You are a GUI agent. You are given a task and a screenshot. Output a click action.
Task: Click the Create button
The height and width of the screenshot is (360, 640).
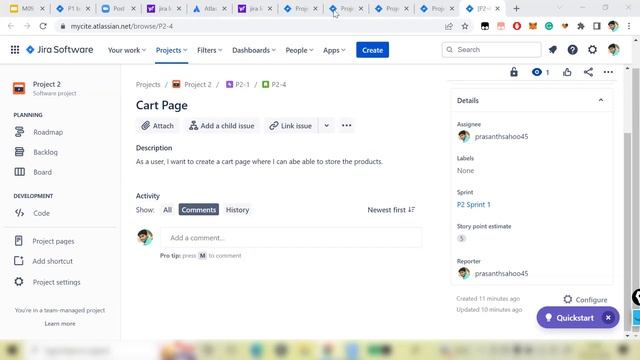click(372, 50)
